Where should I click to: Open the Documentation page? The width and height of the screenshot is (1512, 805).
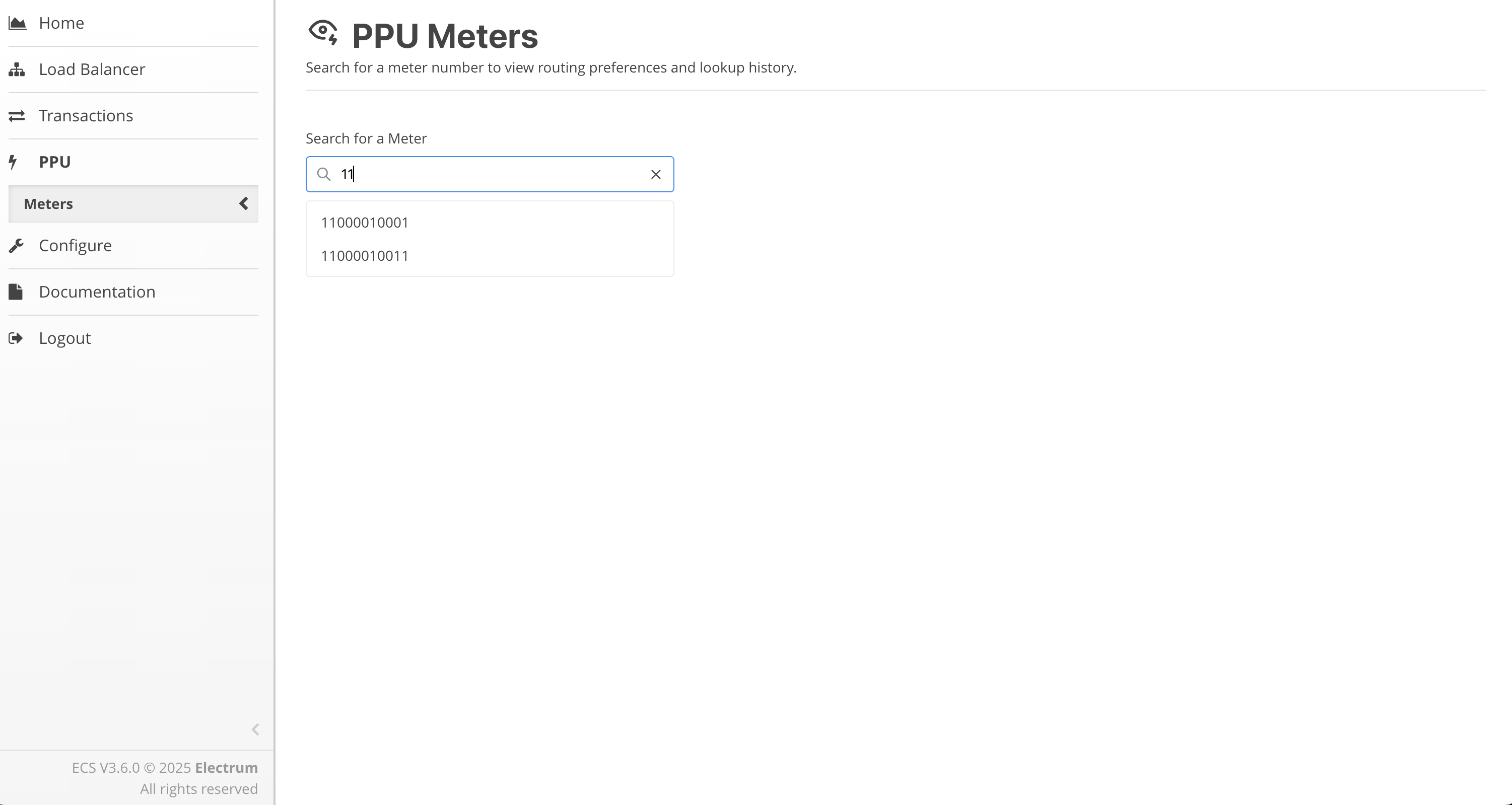coord(97,291)
